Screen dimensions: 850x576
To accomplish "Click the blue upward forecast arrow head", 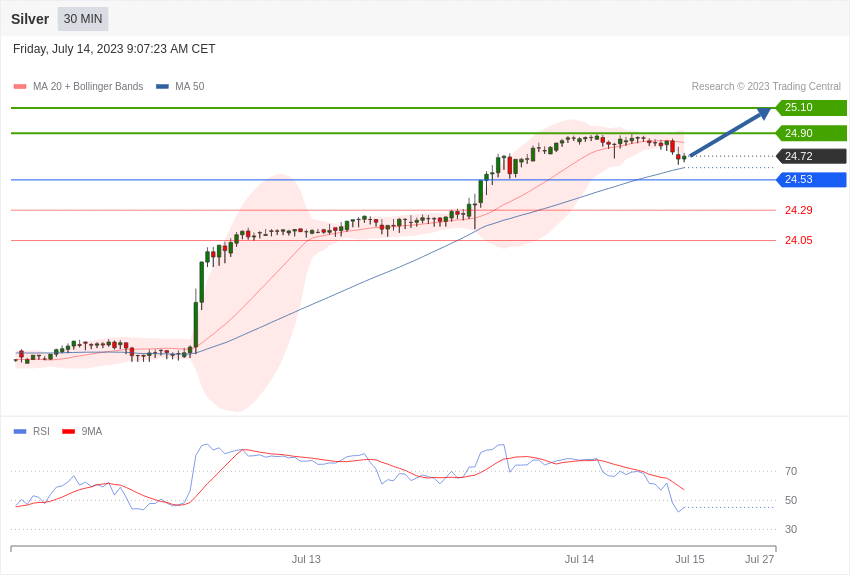I will 764,113.
